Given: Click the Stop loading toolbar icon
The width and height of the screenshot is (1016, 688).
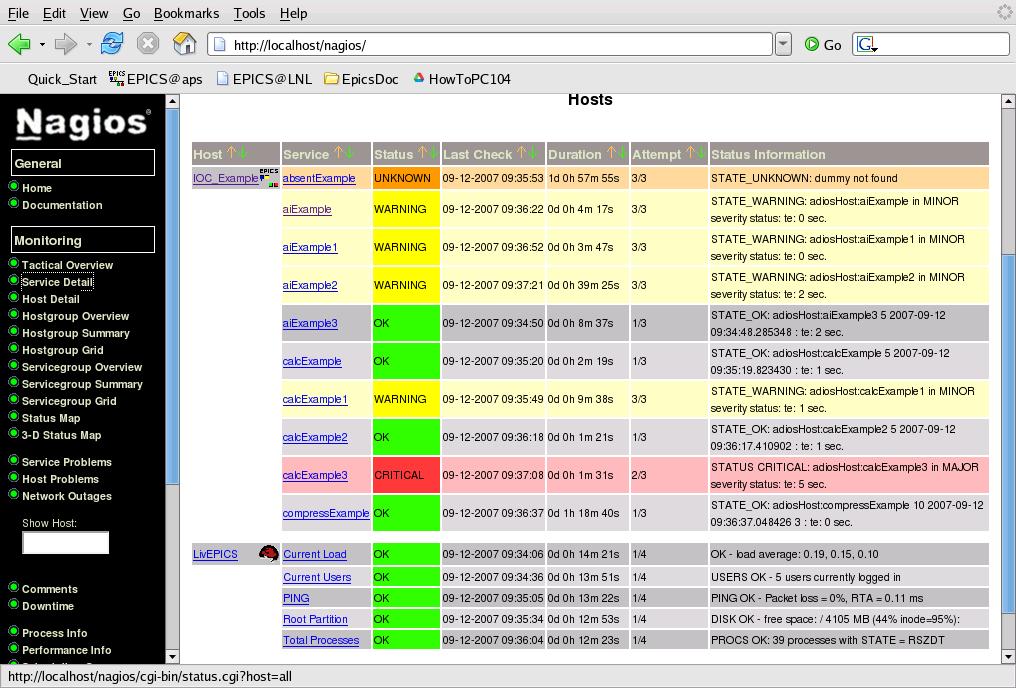Looking at the screenshot, I should point(148,43).
